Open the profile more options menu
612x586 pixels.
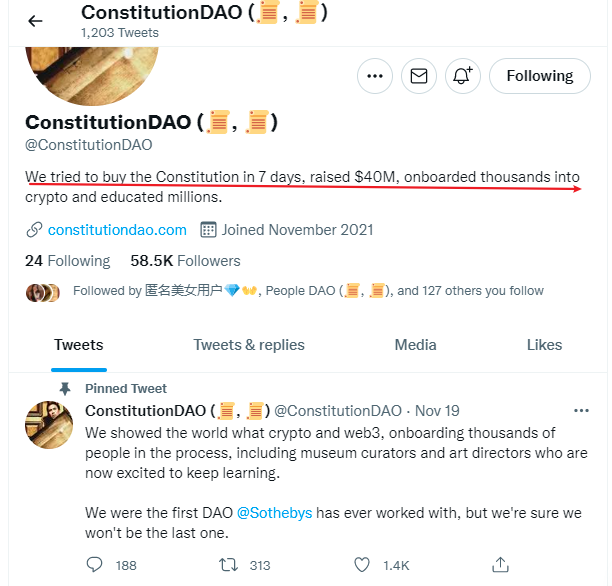tap(375, 76)
